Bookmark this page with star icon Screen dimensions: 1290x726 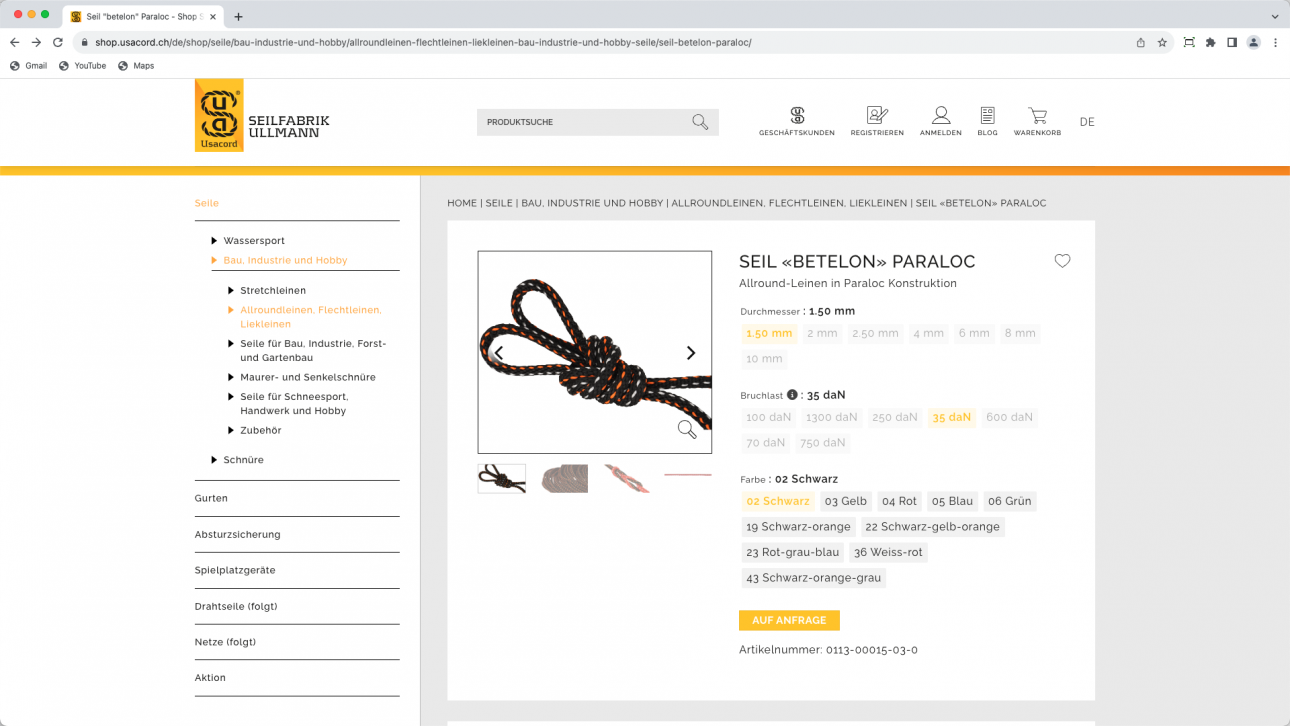point(1162,42)
